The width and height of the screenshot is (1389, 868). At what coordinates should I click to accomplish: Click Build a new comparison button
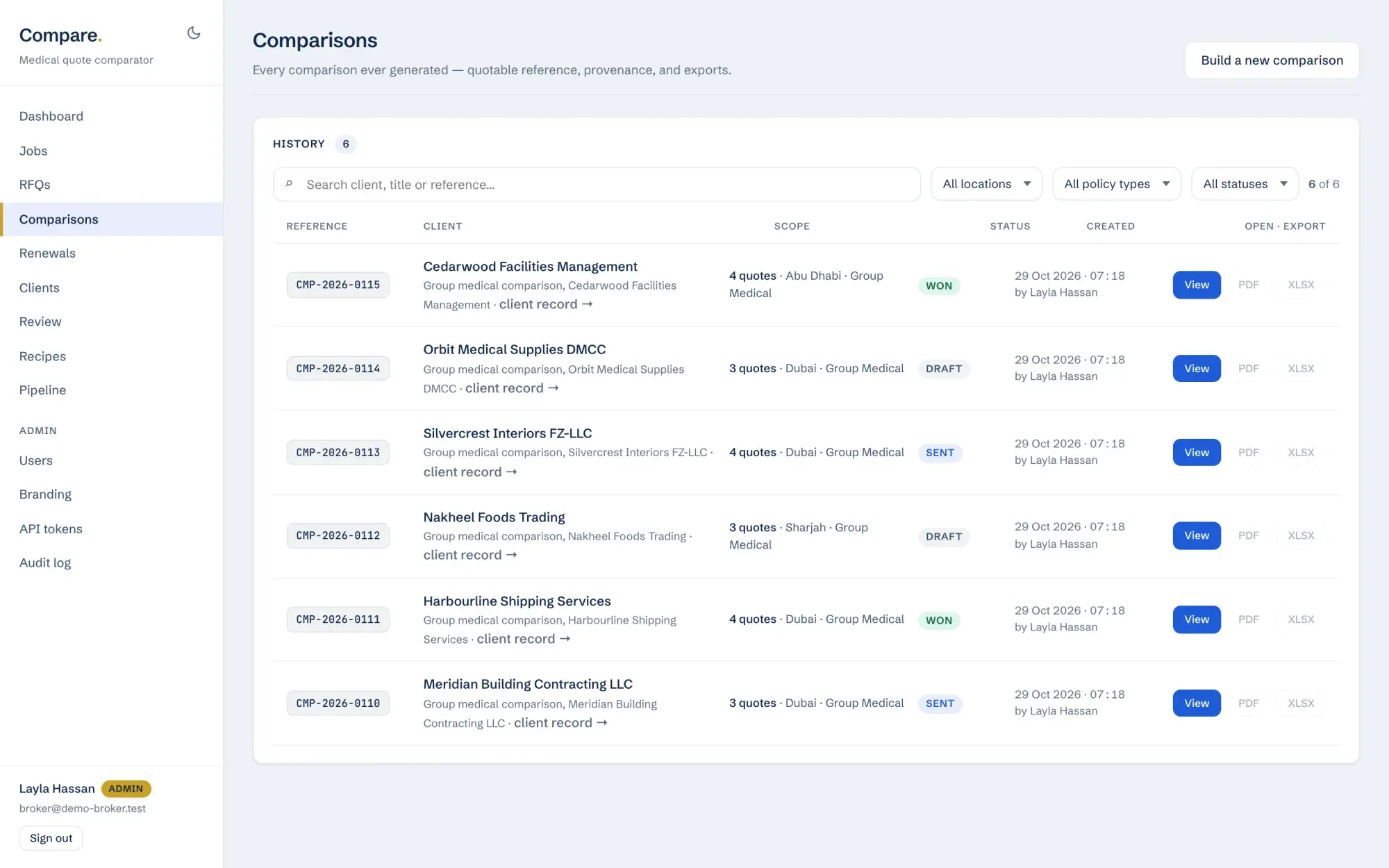click(x=1272, y=60)
